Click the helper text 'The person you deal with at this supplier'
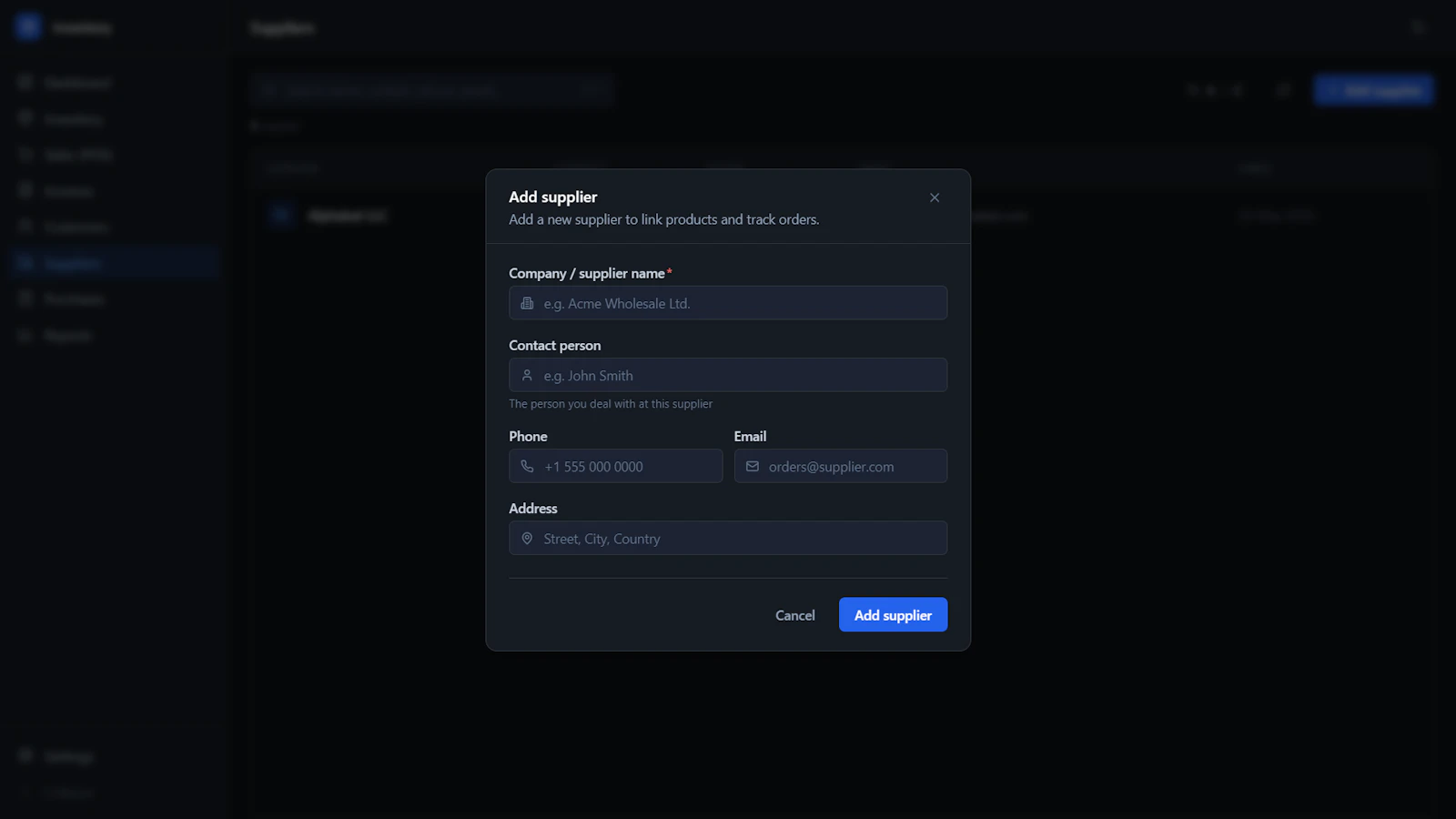1456x819 pixels. 611,404
